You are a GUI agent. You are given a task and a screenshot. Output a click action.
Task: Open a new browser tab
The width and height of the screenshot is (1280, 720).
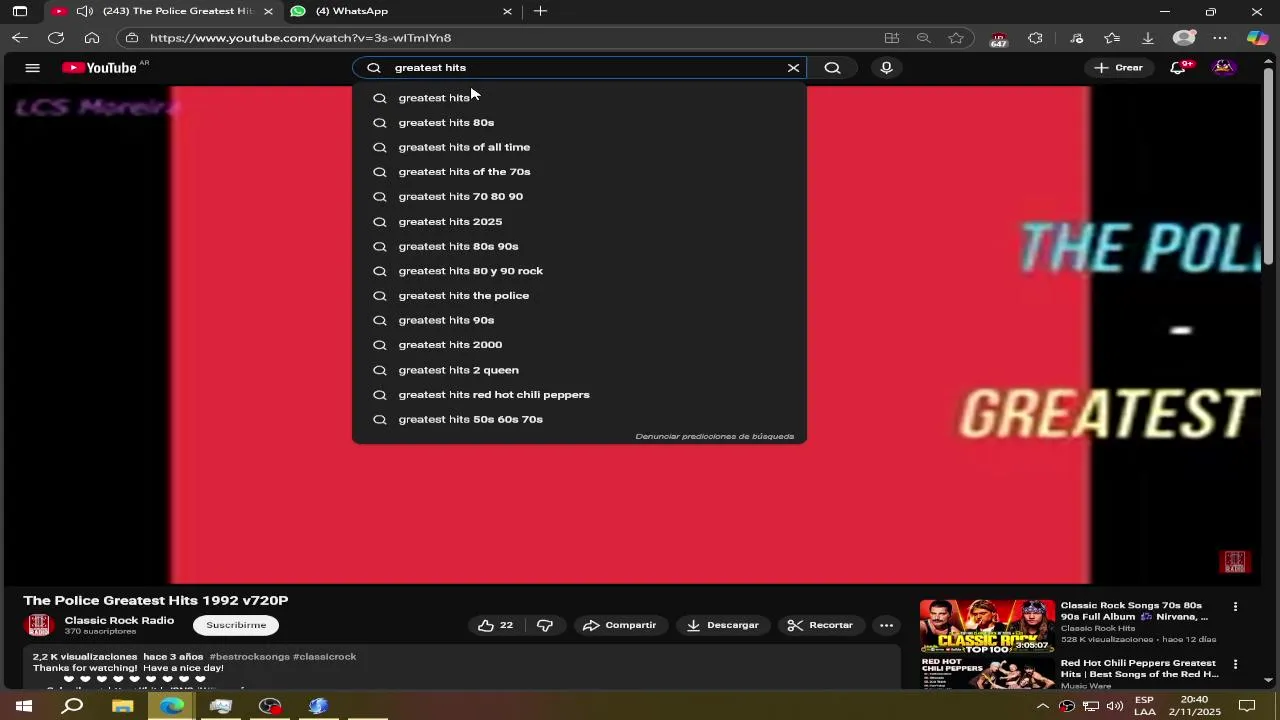(540, 11)
